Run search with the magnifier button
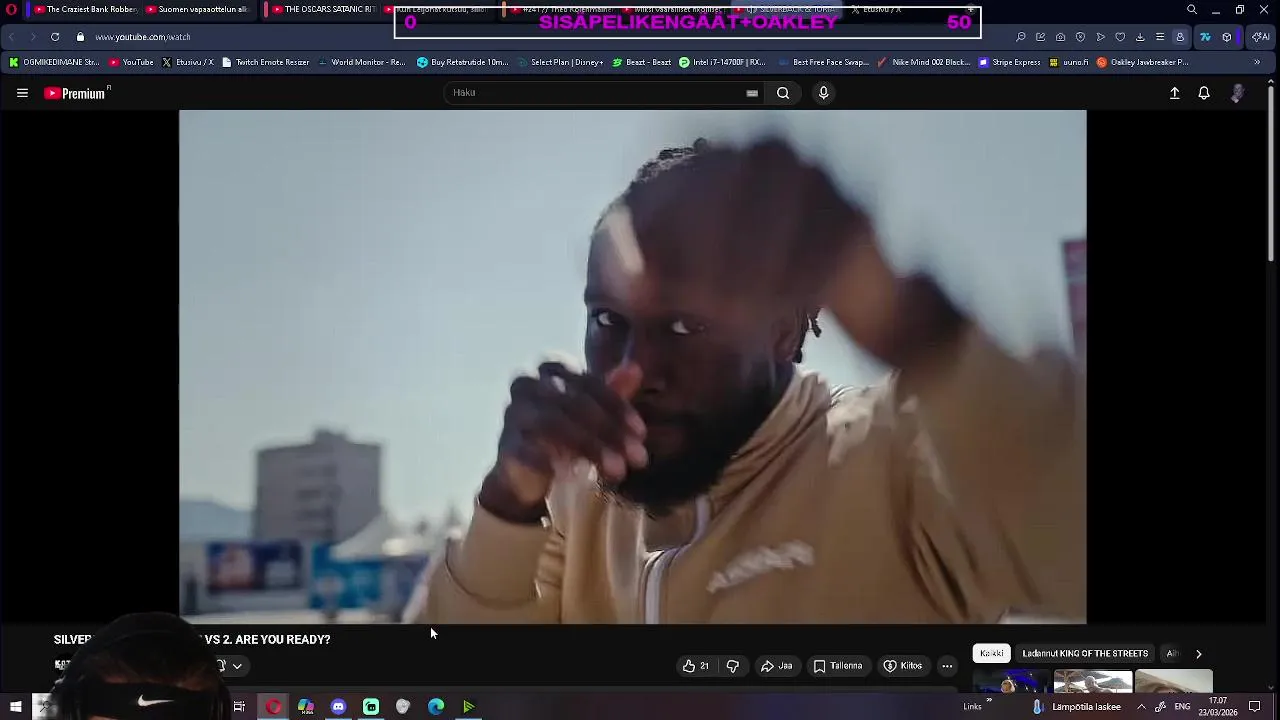This screenshot has height=720, width=1280. 783,93
